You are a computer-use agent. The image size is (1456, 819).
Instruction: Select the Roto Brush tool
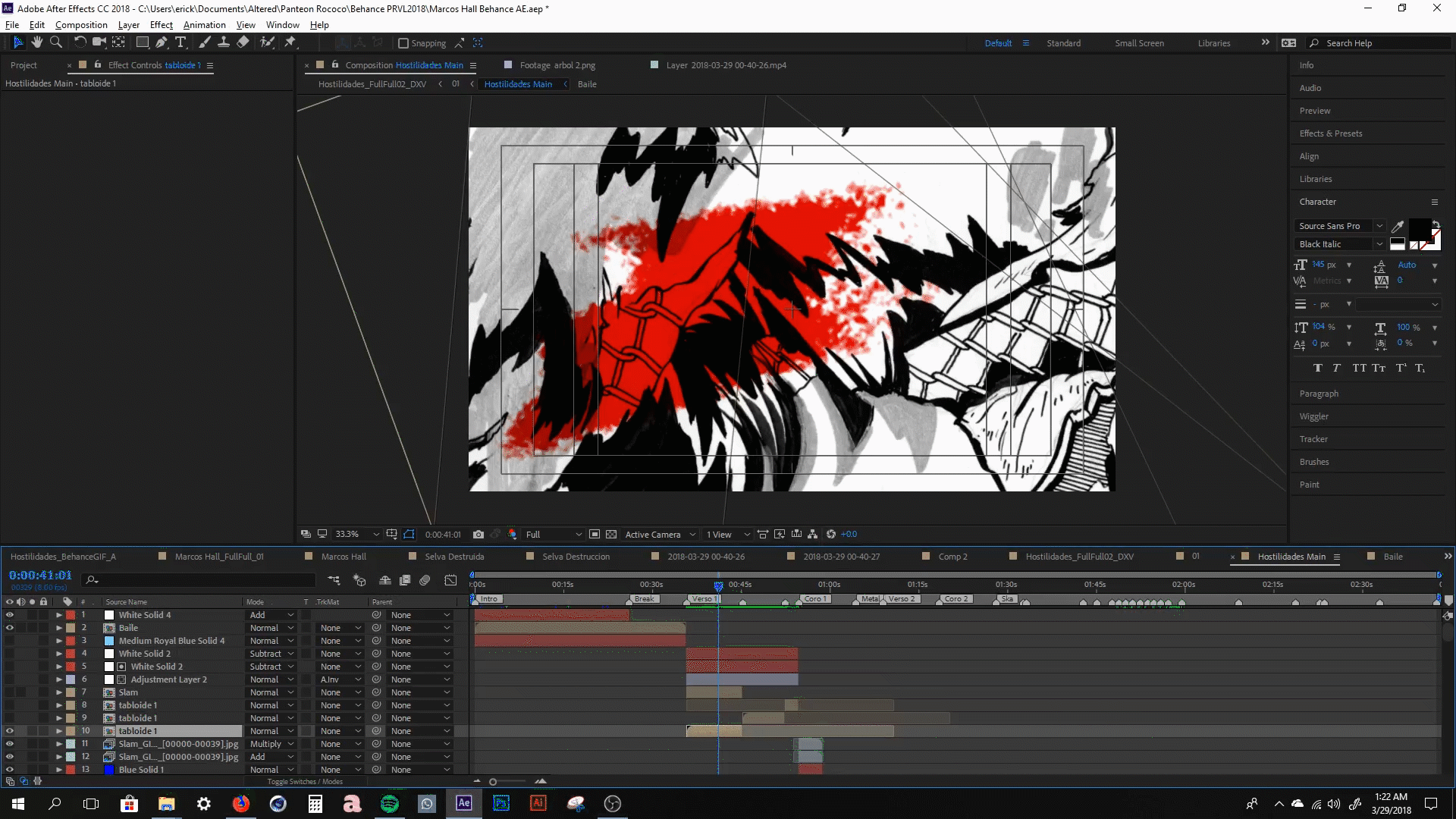point(267,42)
